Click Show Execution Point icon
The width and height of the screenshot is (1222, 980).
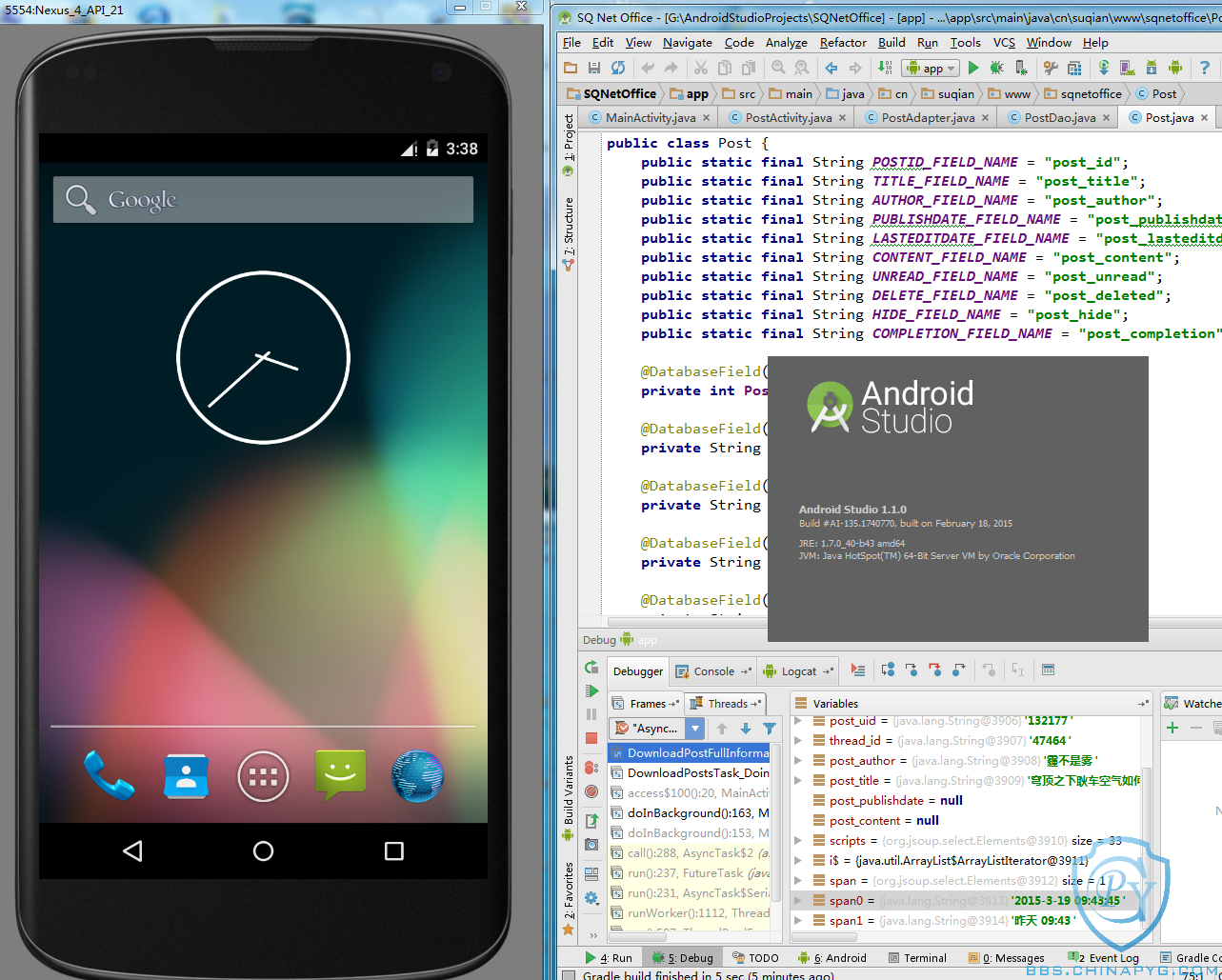pyautogui.click(x=858, y=670)
